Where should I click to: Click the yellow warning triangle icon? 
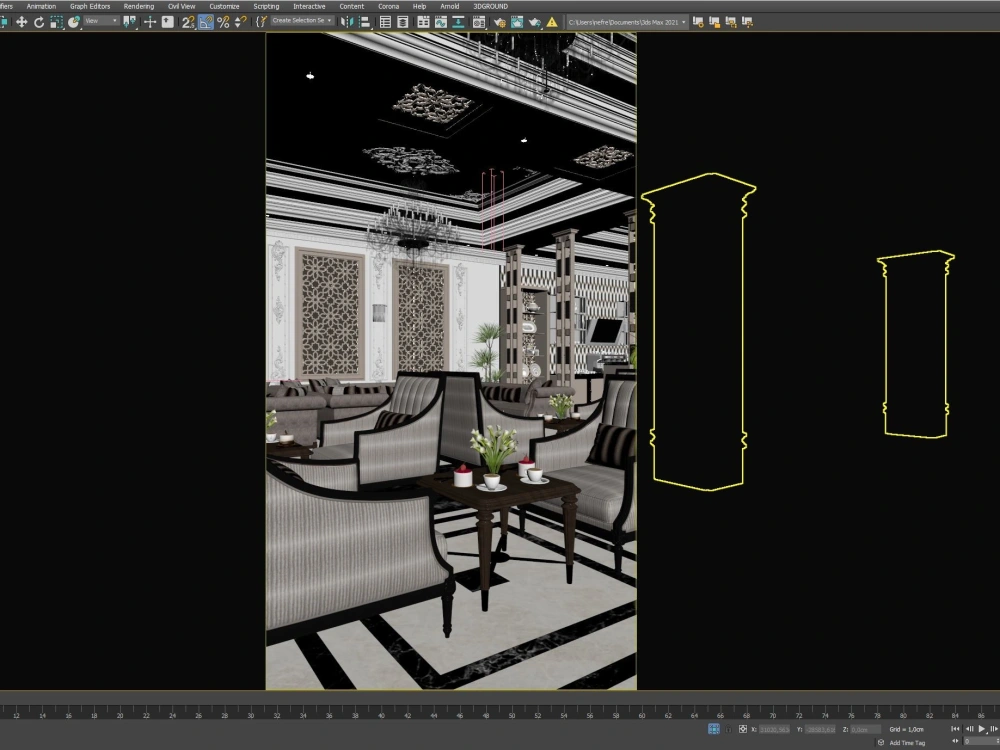click(x=552, y=22)
